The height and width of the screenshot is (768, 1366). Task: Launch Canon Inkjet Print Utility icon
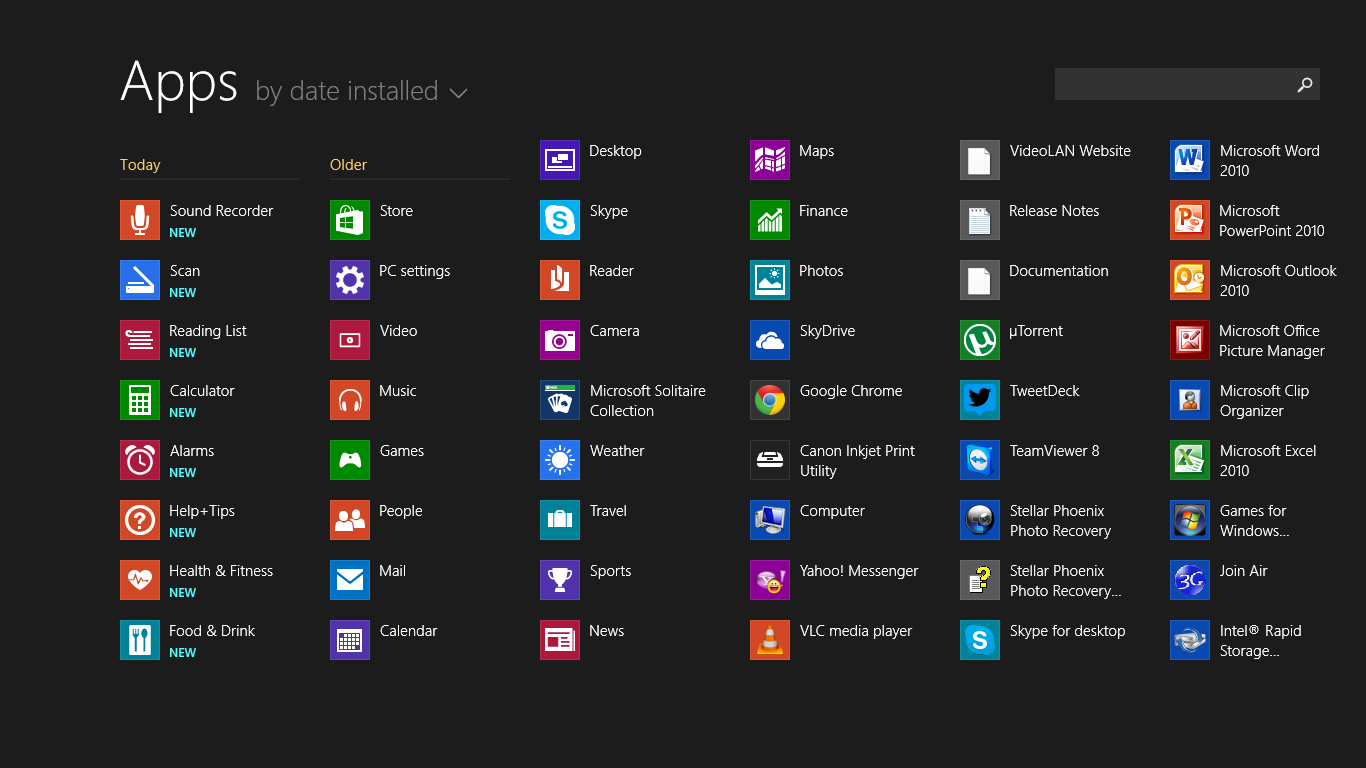770,460
